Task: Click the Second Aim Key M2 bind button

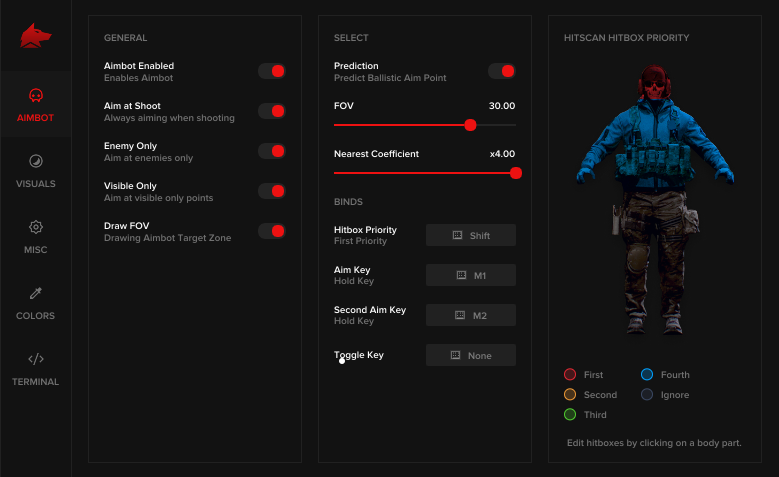Action: (471, 315)
